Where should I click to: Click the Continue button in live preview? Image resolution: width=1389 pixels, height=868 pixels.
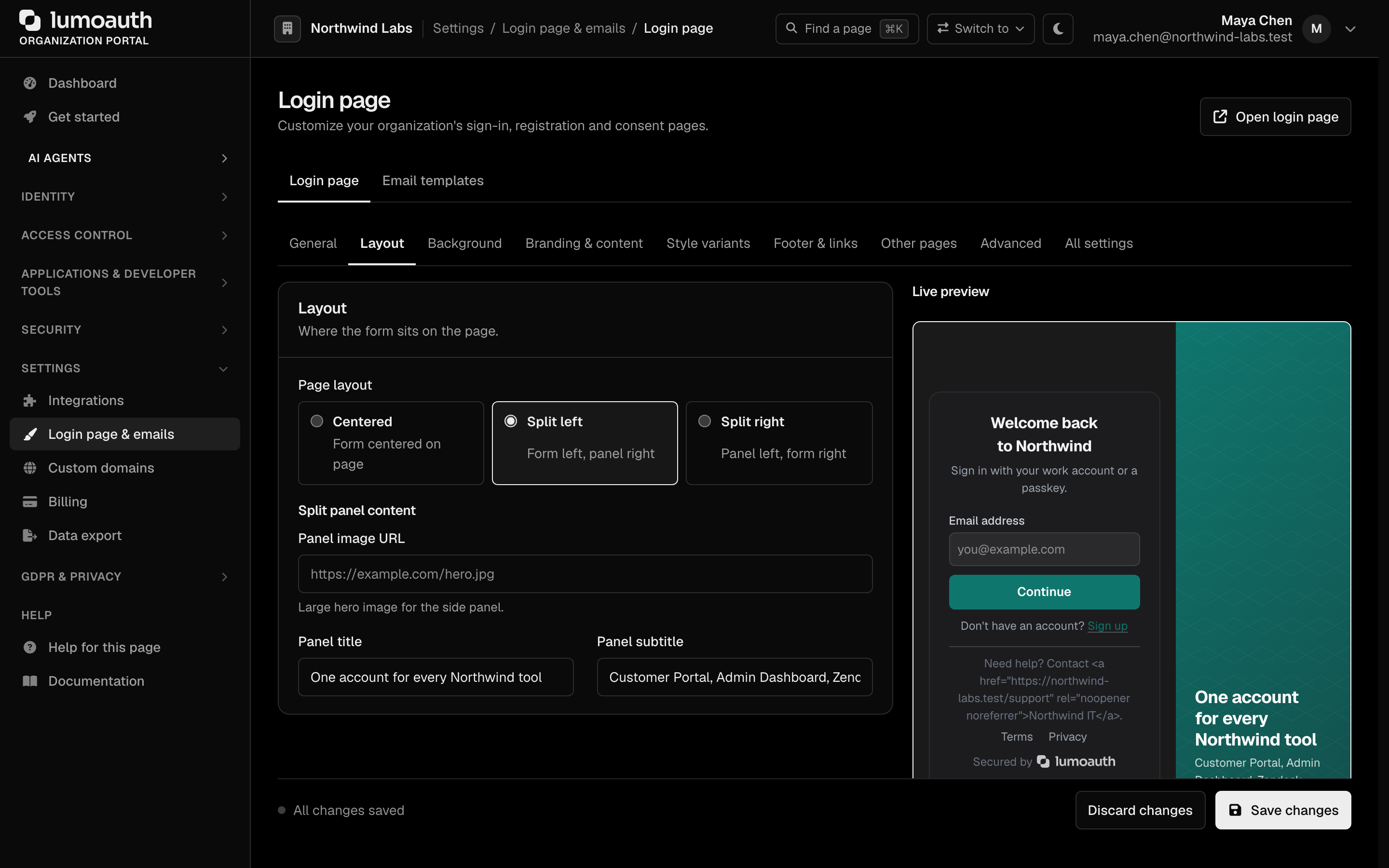[1044, 592]
